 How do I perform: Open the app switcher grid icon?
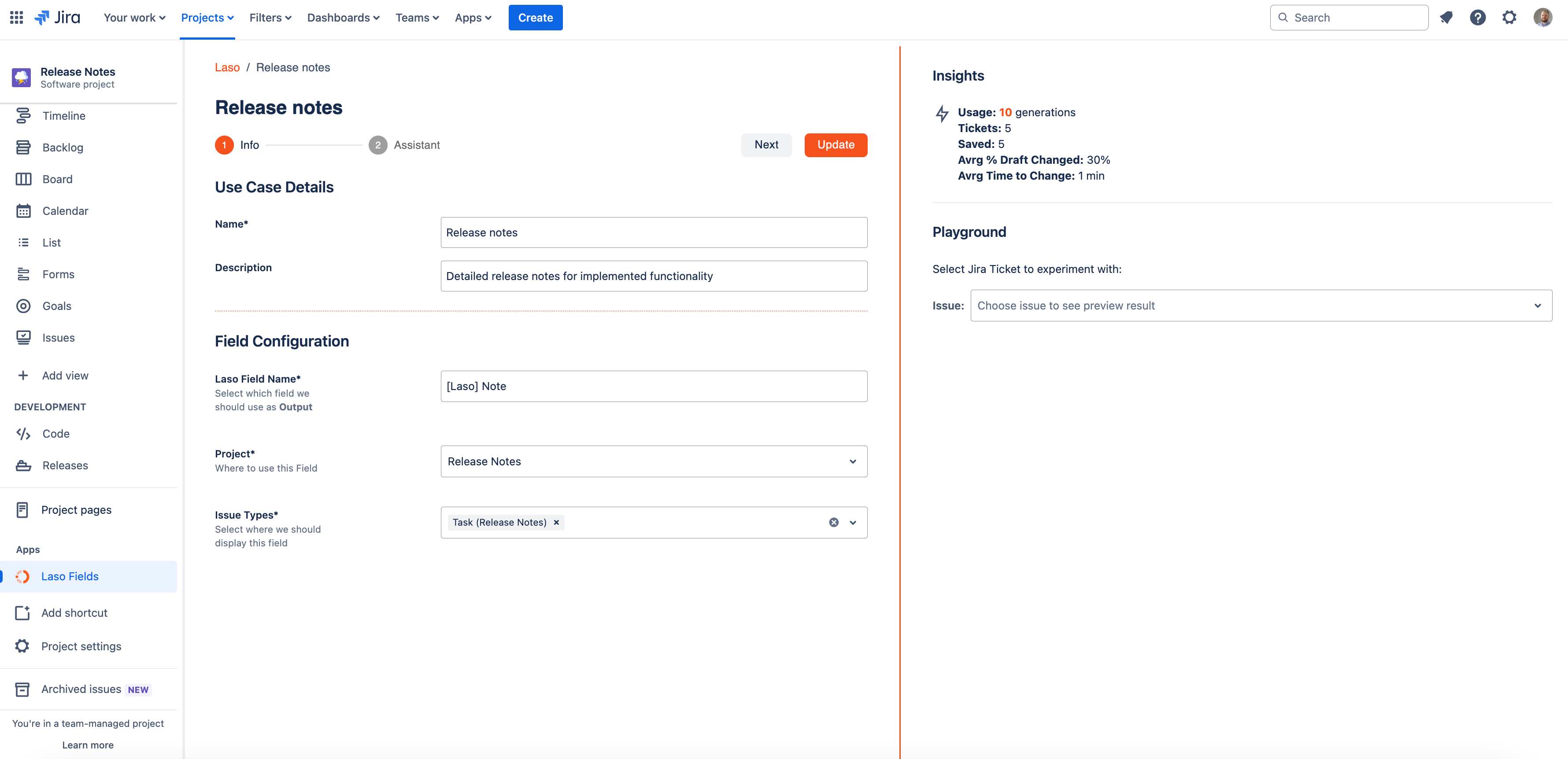point(16,18)
